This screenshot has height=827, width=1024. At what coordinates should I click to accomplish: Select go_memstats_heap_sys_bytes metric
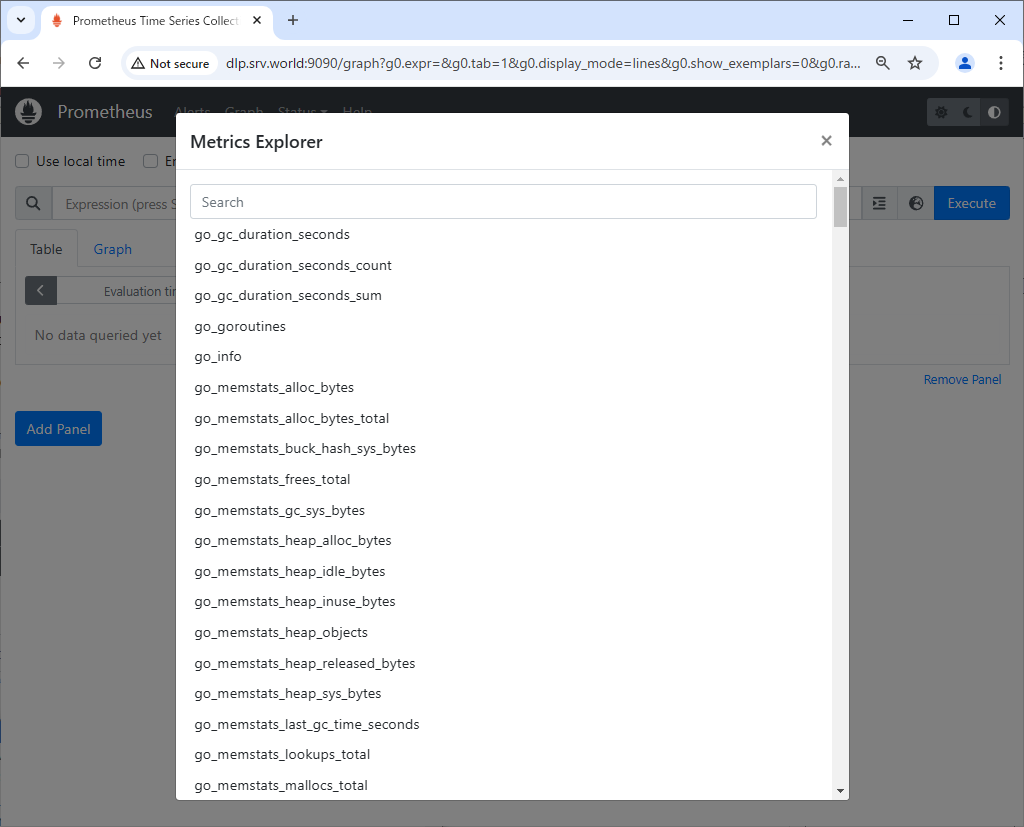(x=287, y=694)
